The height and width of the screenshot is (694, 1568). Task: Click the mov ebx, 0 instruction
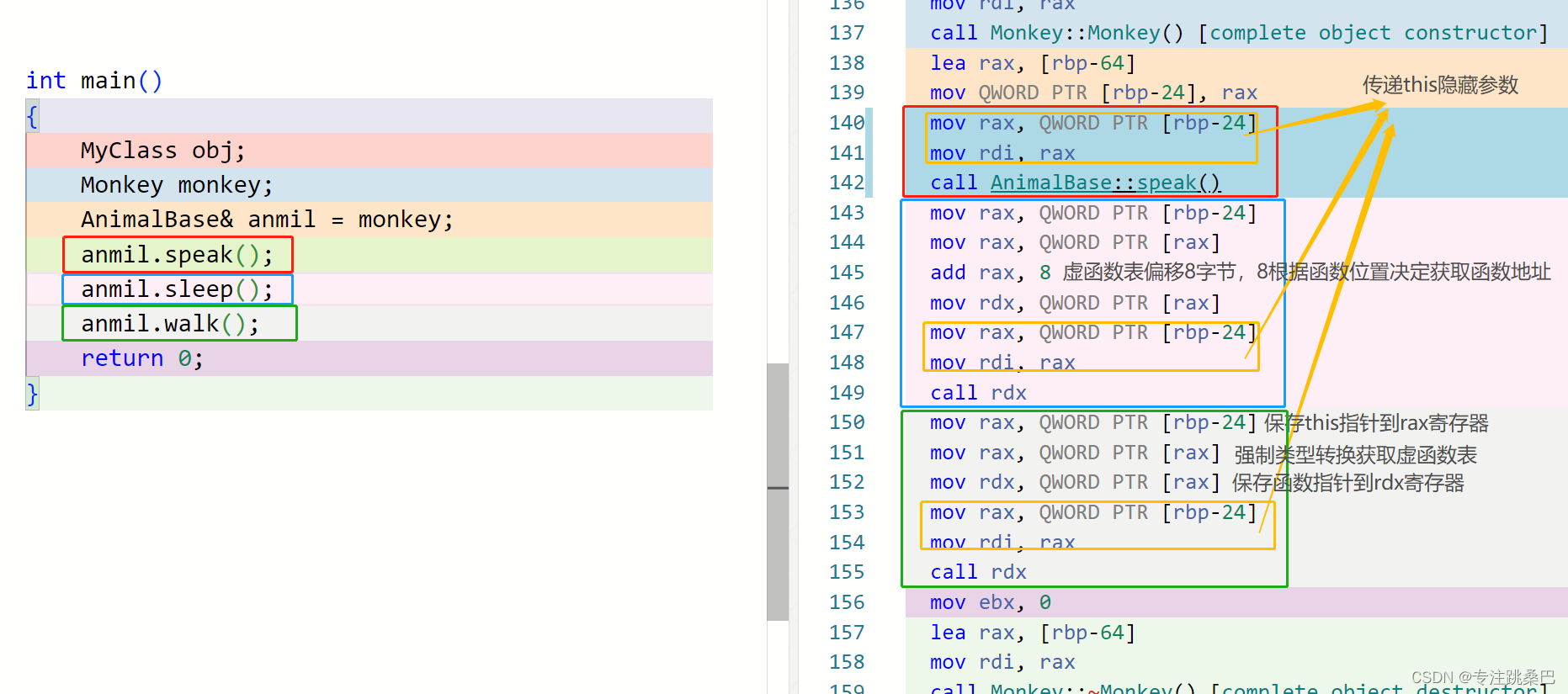(x=990, y=602)
